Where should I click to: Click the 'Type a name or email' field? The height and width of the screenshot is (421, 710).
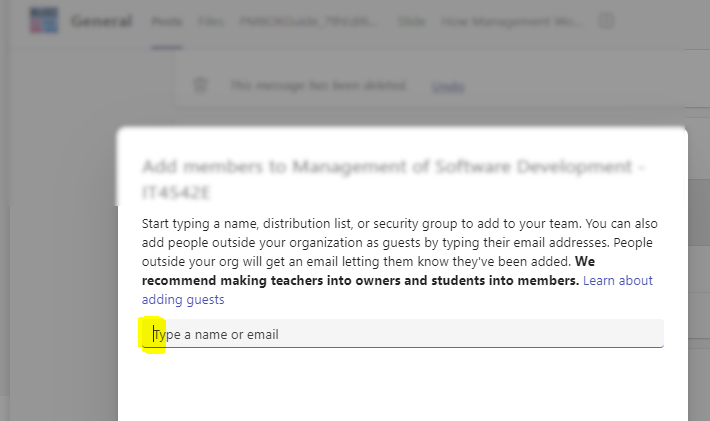click(403, 334)
